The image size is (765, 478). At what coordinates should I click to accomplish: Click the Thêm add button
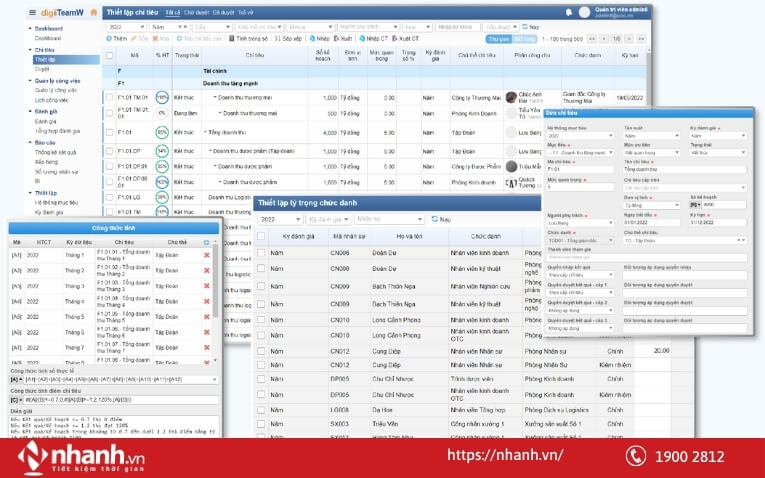point(117,39)
